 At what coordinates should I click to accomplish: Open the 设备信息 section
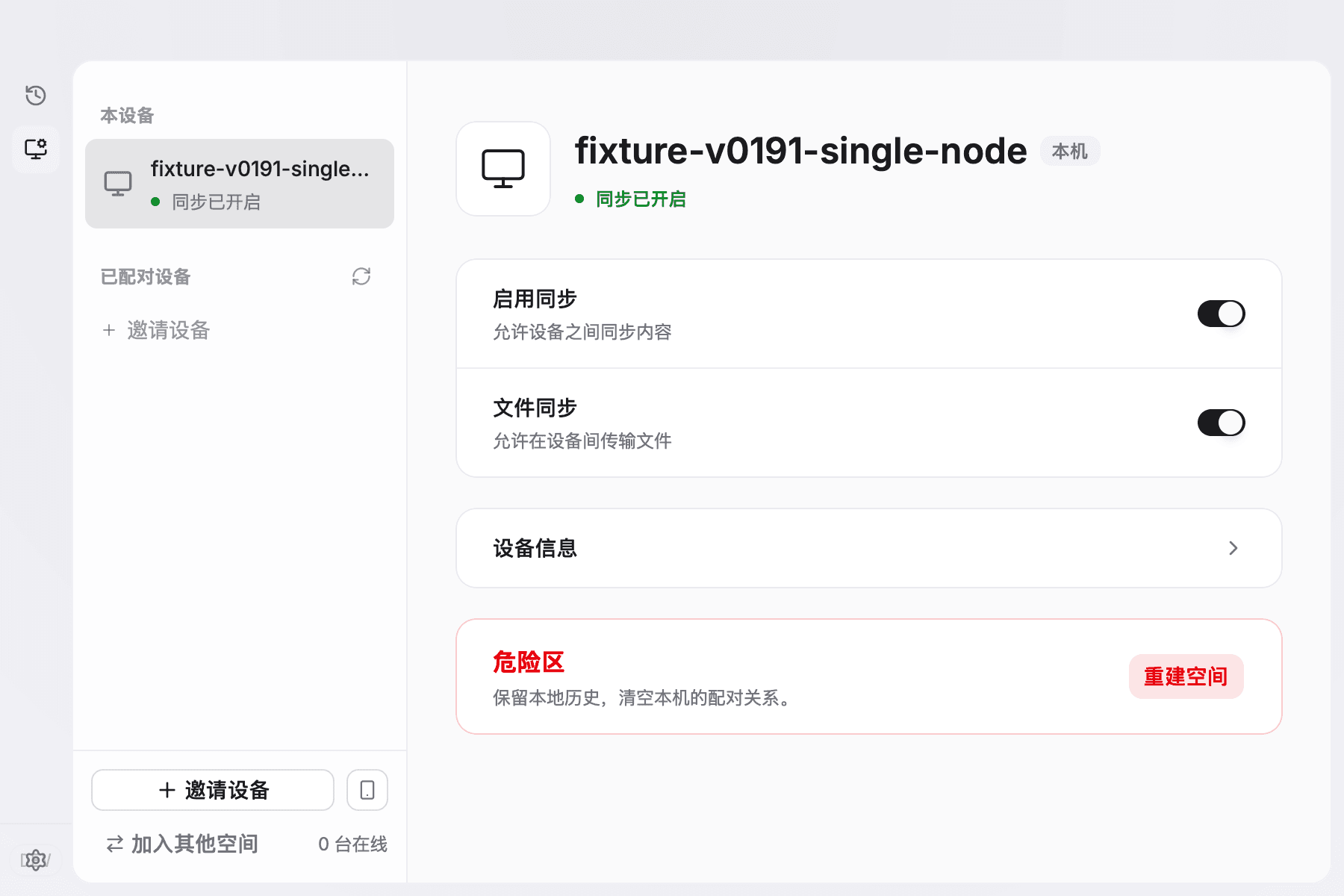869,548
